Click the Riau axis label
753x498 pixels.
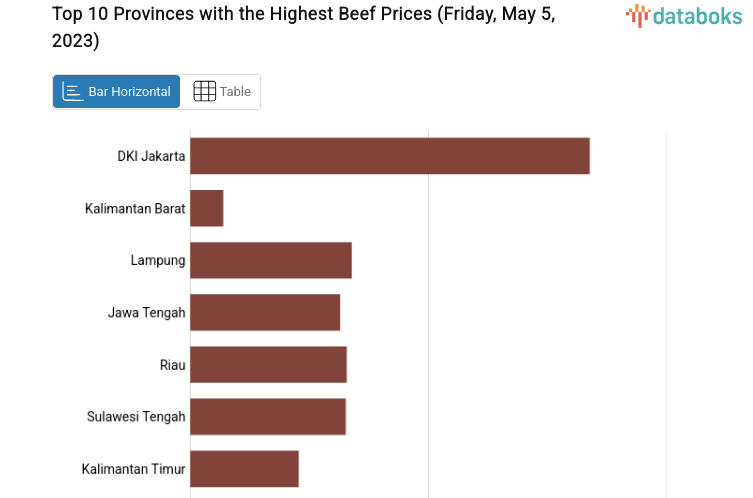pyautogui.click(x=173, y=364)
